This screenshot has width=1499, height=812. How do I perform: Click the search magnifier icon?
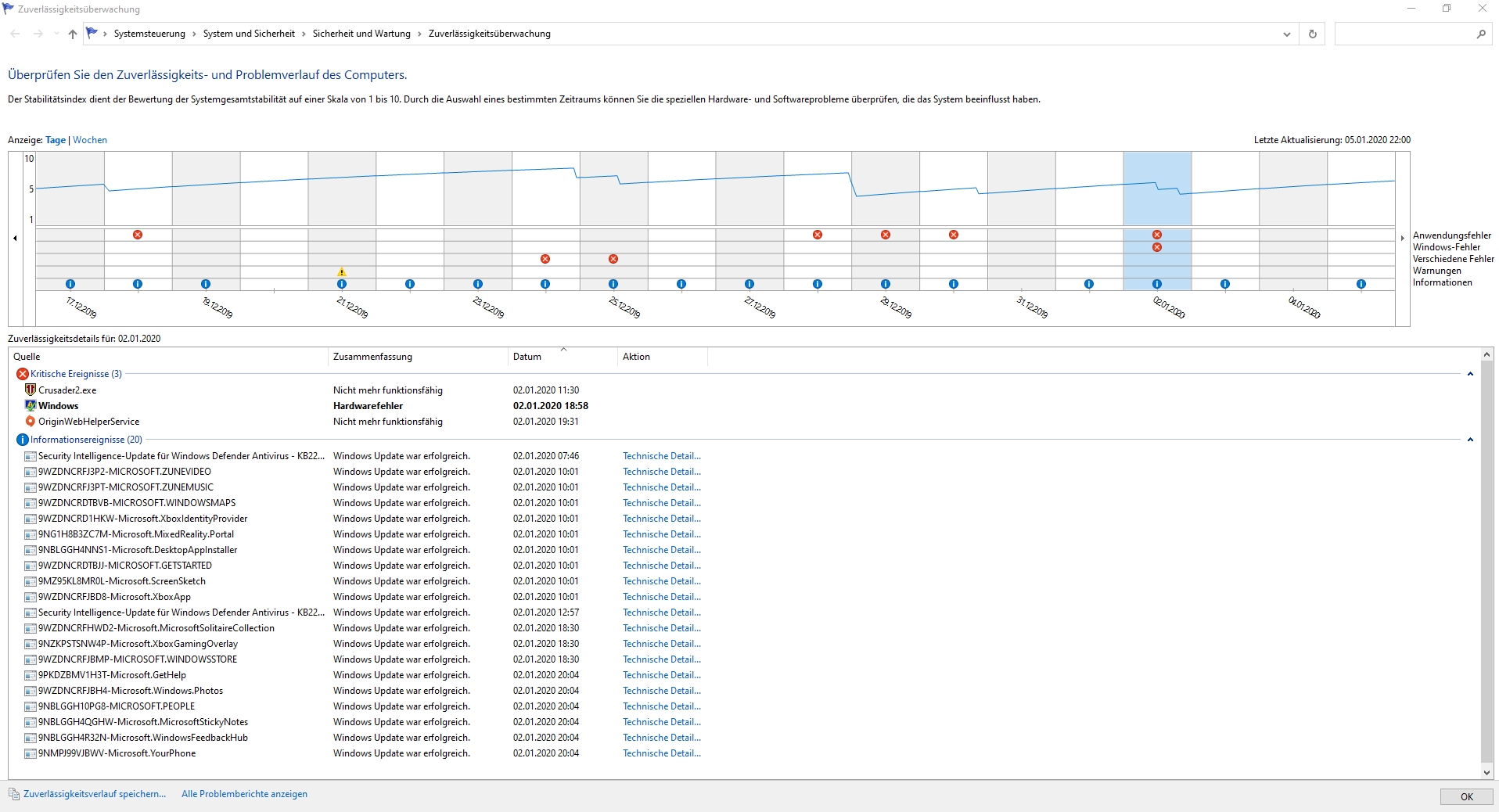click(x=1481, y=34)
